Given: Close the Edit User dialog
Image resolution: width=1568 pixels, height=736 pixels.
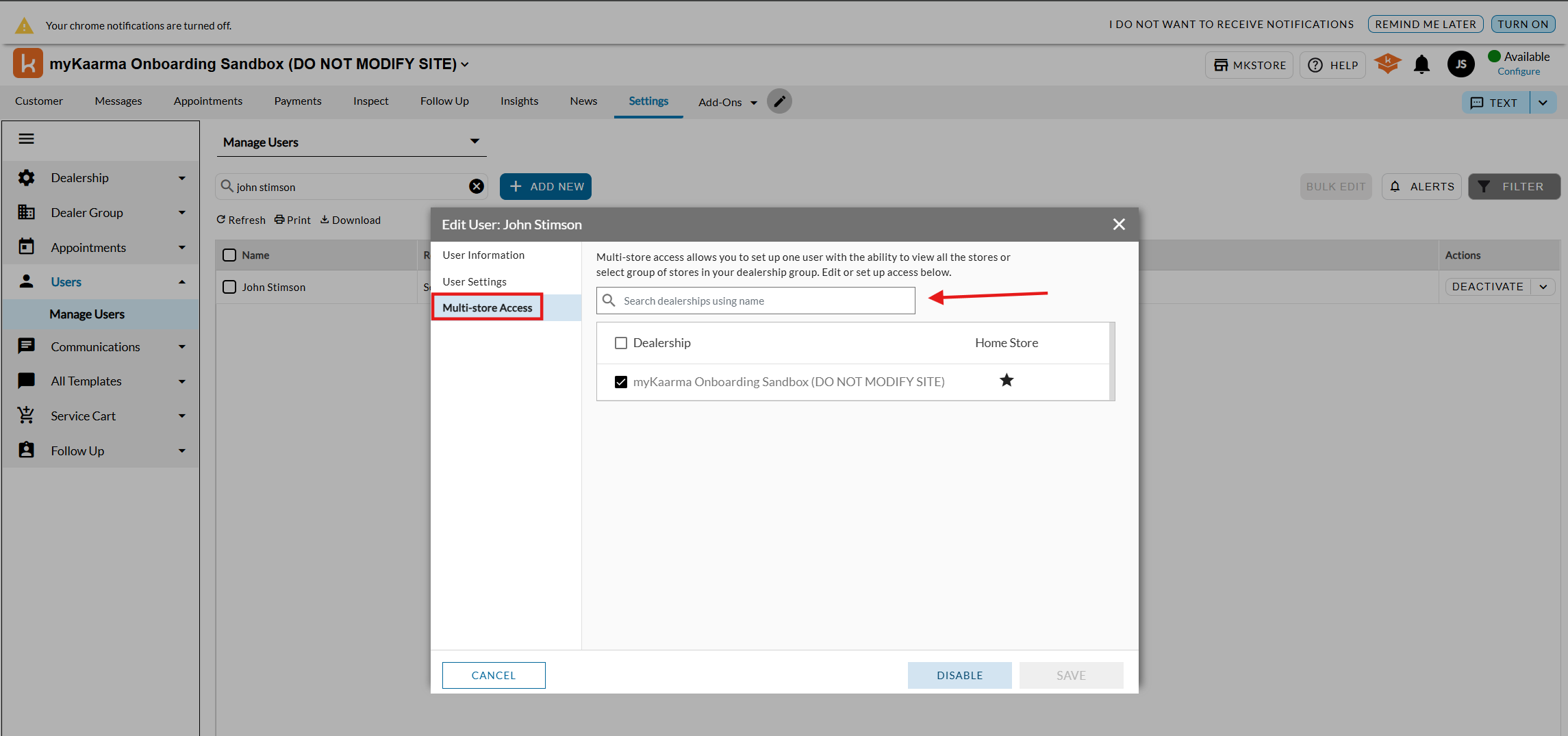Looking at the screenshot, I should [1119, 225].
